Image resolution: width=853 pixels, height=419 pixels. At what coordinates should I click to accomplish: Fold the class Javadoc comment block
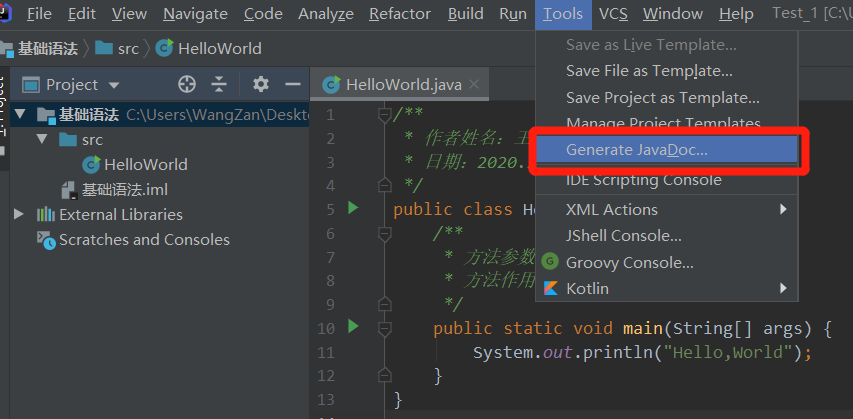tap(383, 114)
